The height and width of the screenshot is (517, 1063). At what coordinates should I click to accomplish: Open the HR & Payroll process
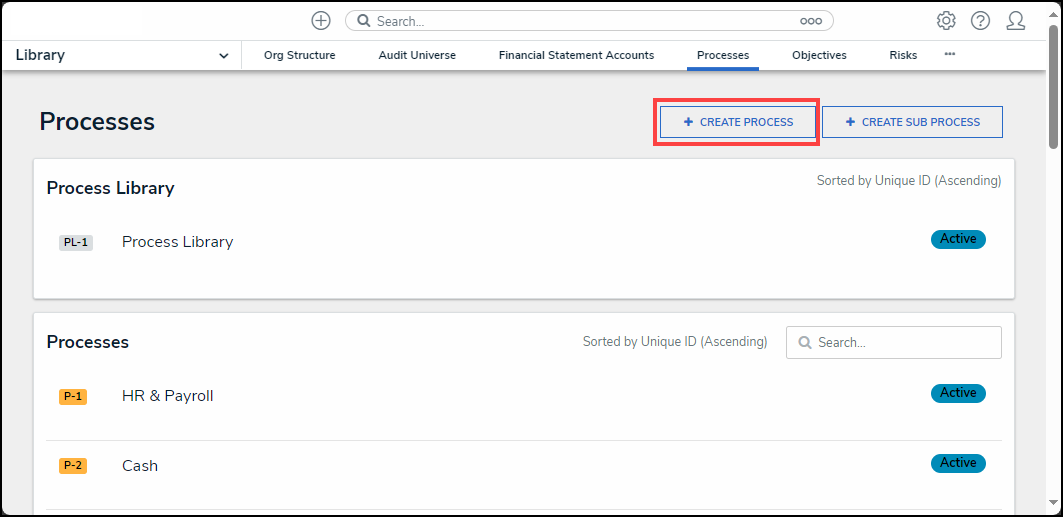pos(168,396)
